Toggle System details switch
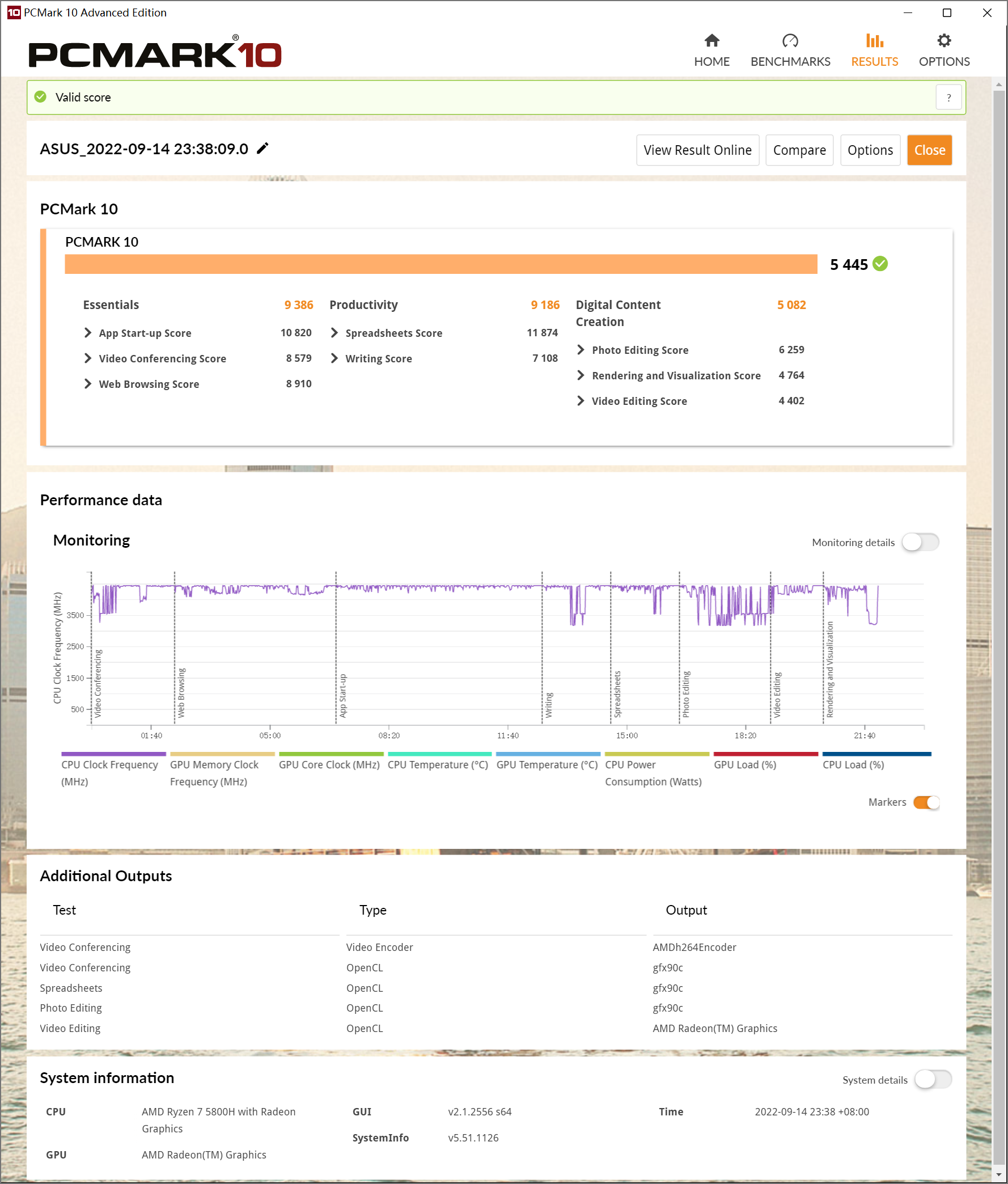 point(933,1079)
